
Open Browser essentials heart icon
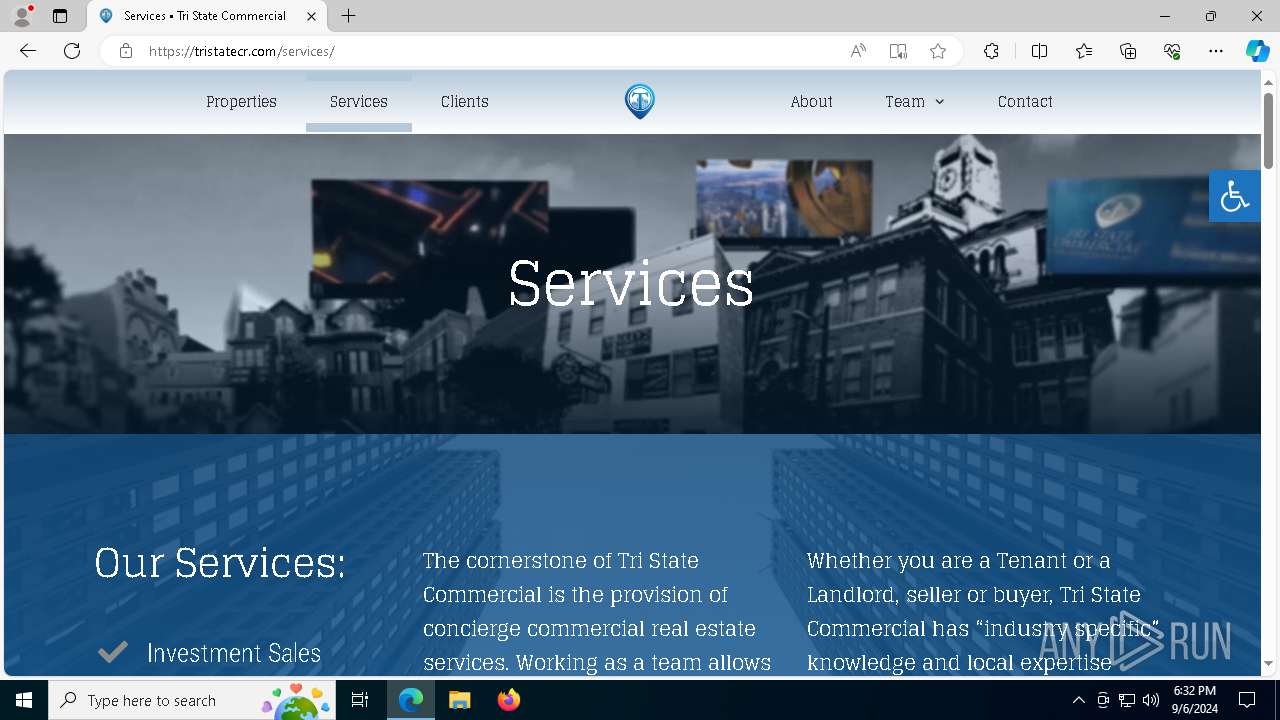(x=1172, y=51)
